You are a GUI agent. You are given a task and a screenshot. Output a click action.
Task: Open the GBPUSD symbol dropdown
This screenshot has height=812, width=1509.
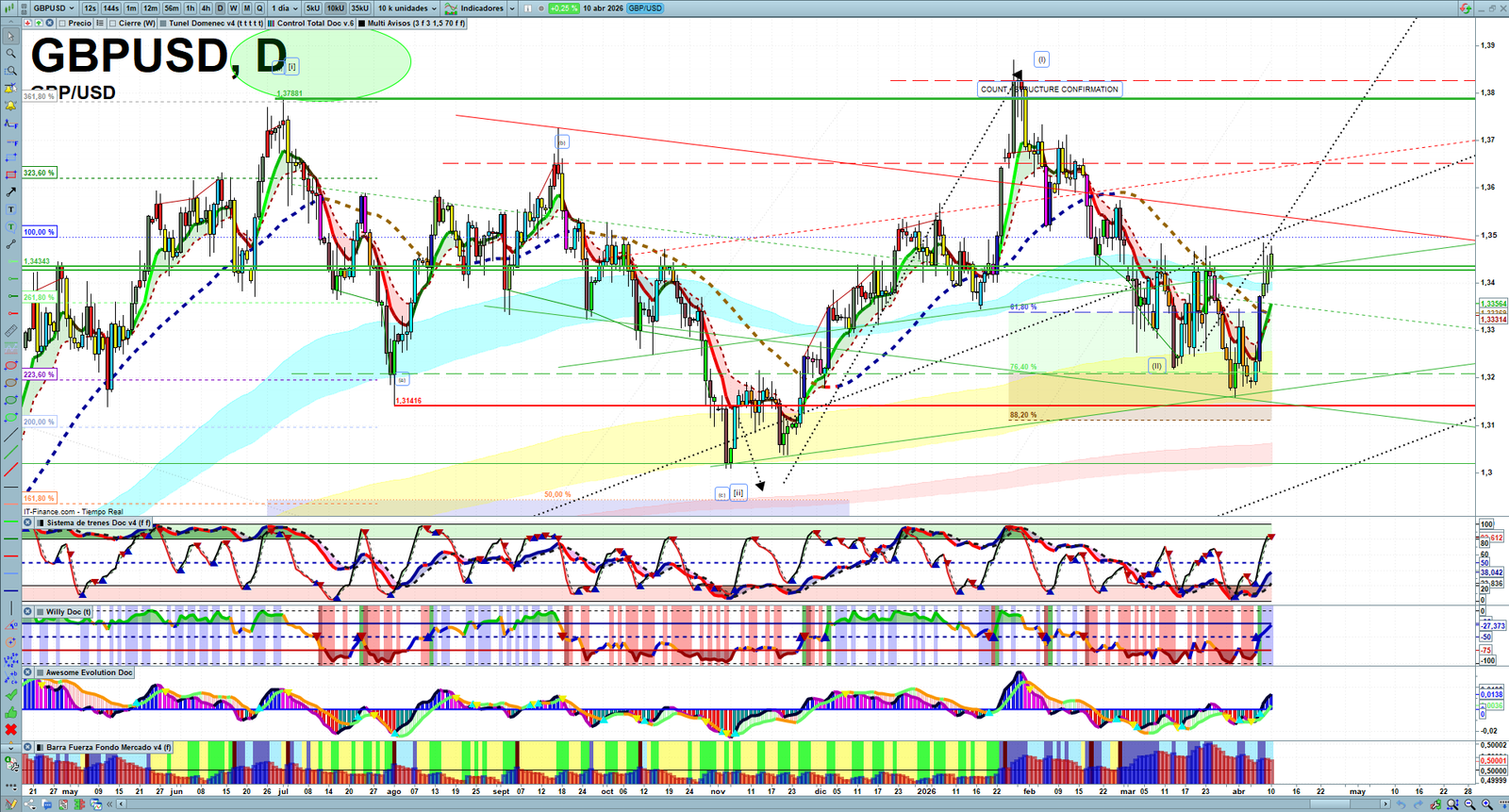[54, 8]
